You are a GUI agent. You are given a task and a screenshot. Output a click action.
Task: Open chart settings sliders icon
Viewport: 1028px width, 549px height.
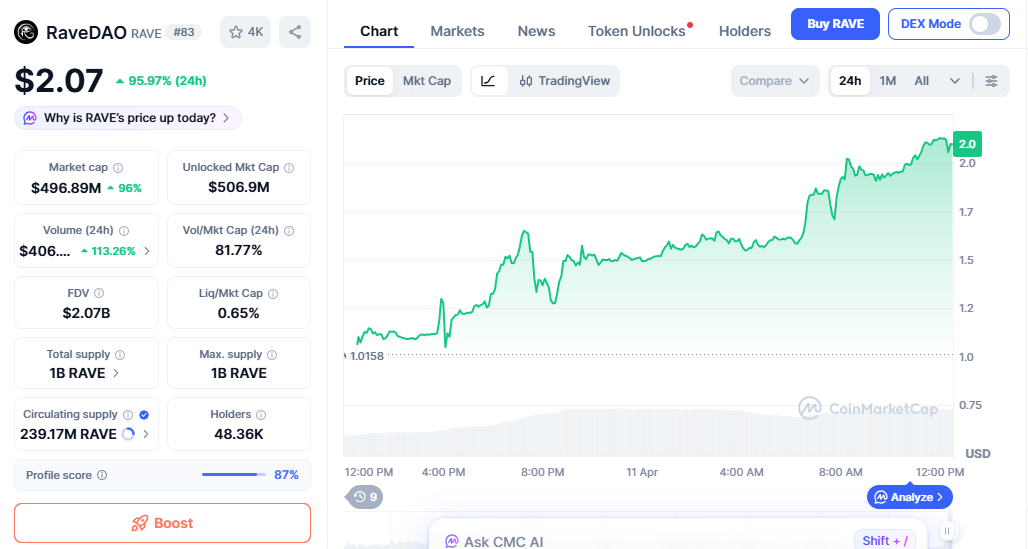click(991, 81)
